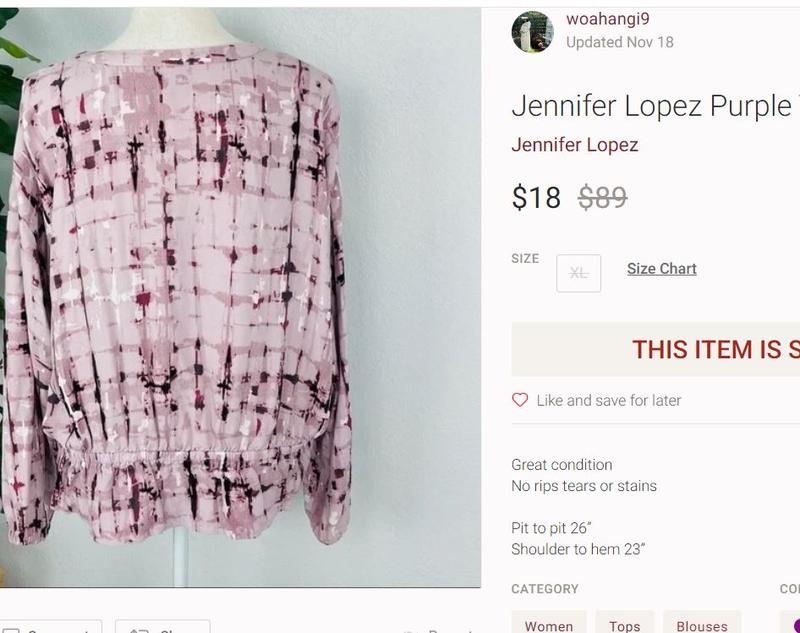This screenshot has width=800, height=633.
Task: Select the XL size box
Action: [x=579, y=273]
